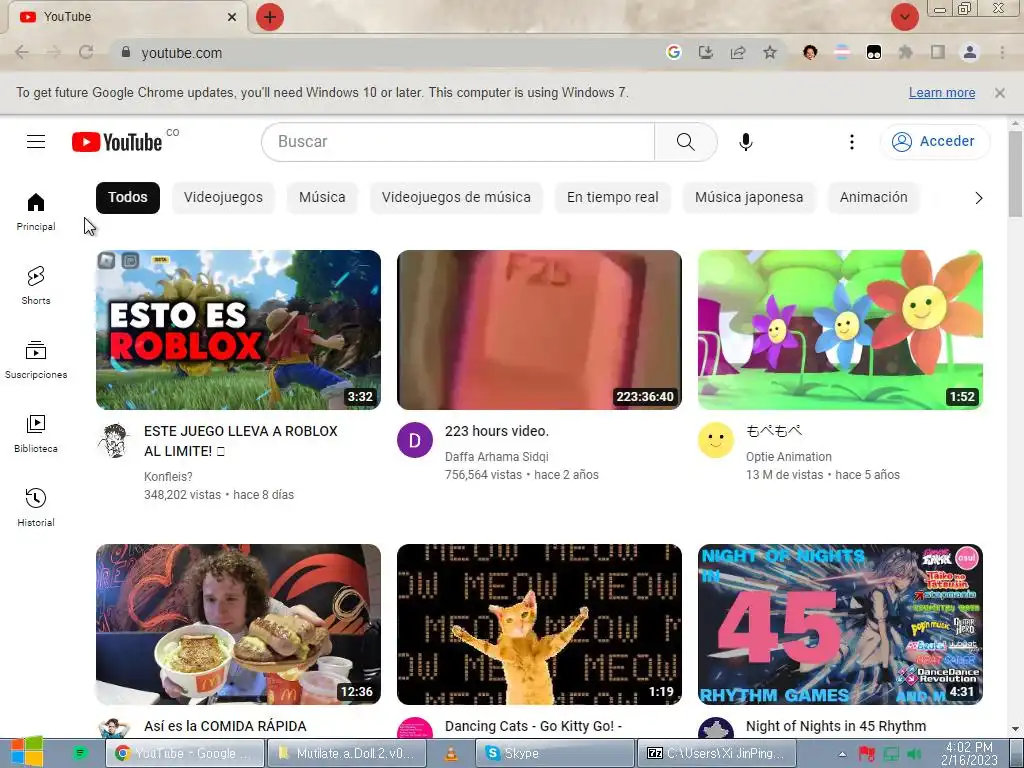Open the tab search dropdown arrow

[905, 17]
